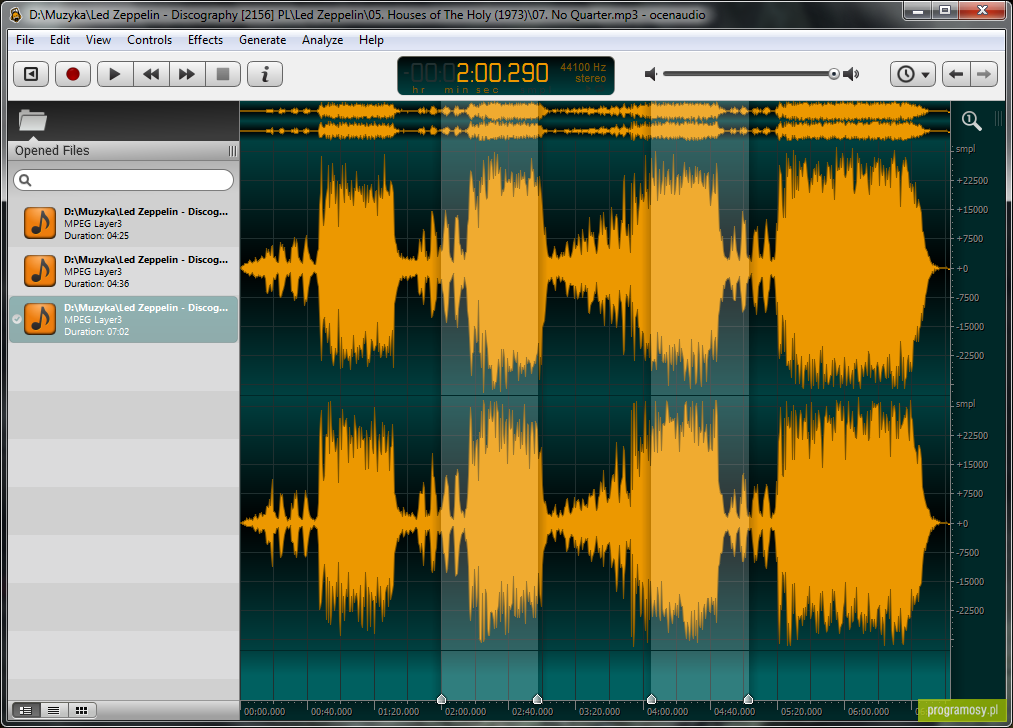
Task: Click the first selection end marker near 02:40.000
Action: [537, 699]
